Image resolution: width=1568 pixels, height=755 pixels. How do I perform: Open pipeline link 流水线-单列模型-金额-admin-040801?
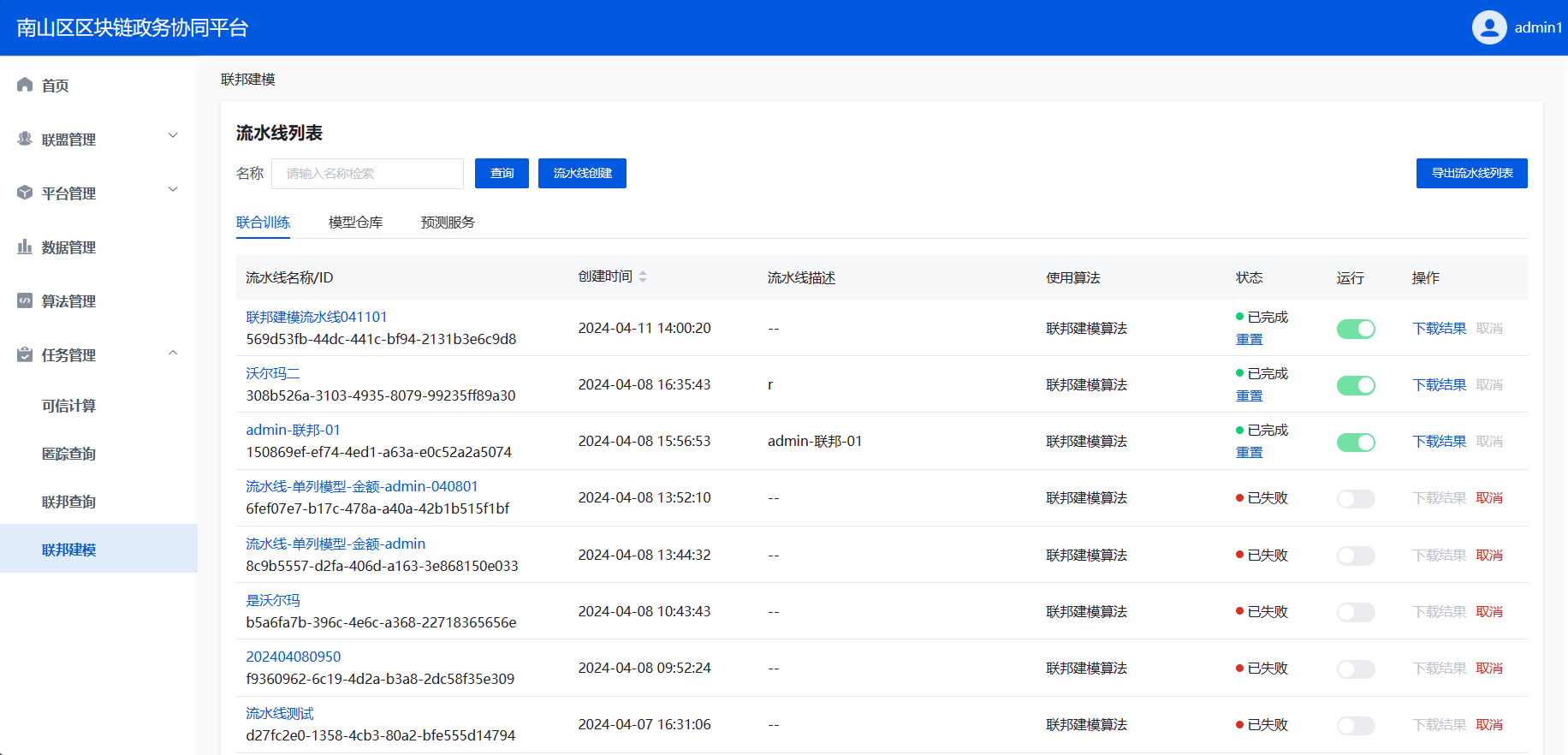click(362, 486)
